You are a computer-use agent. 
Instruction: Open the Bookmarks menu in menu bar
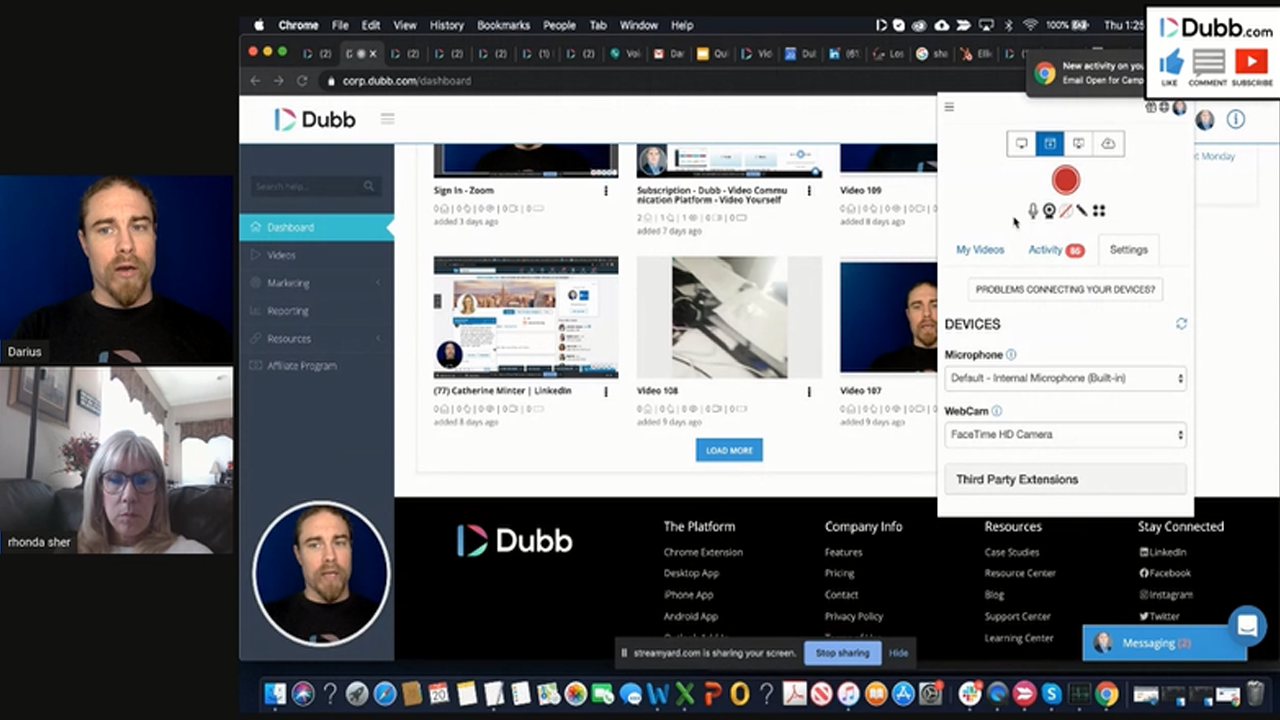click(x=503, y=25)
